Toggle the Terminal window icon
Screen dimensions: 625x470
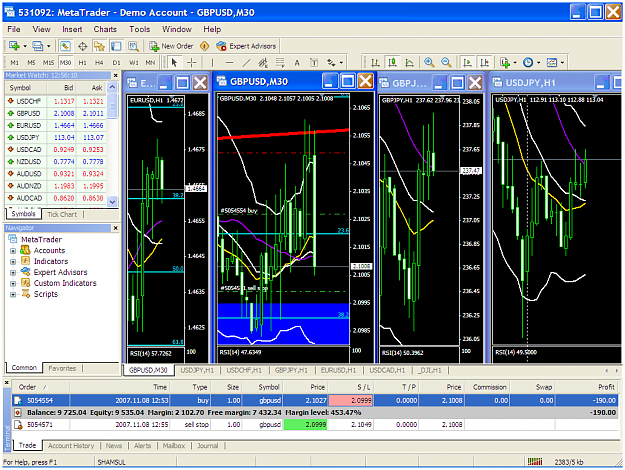click(x=116, y=46)
